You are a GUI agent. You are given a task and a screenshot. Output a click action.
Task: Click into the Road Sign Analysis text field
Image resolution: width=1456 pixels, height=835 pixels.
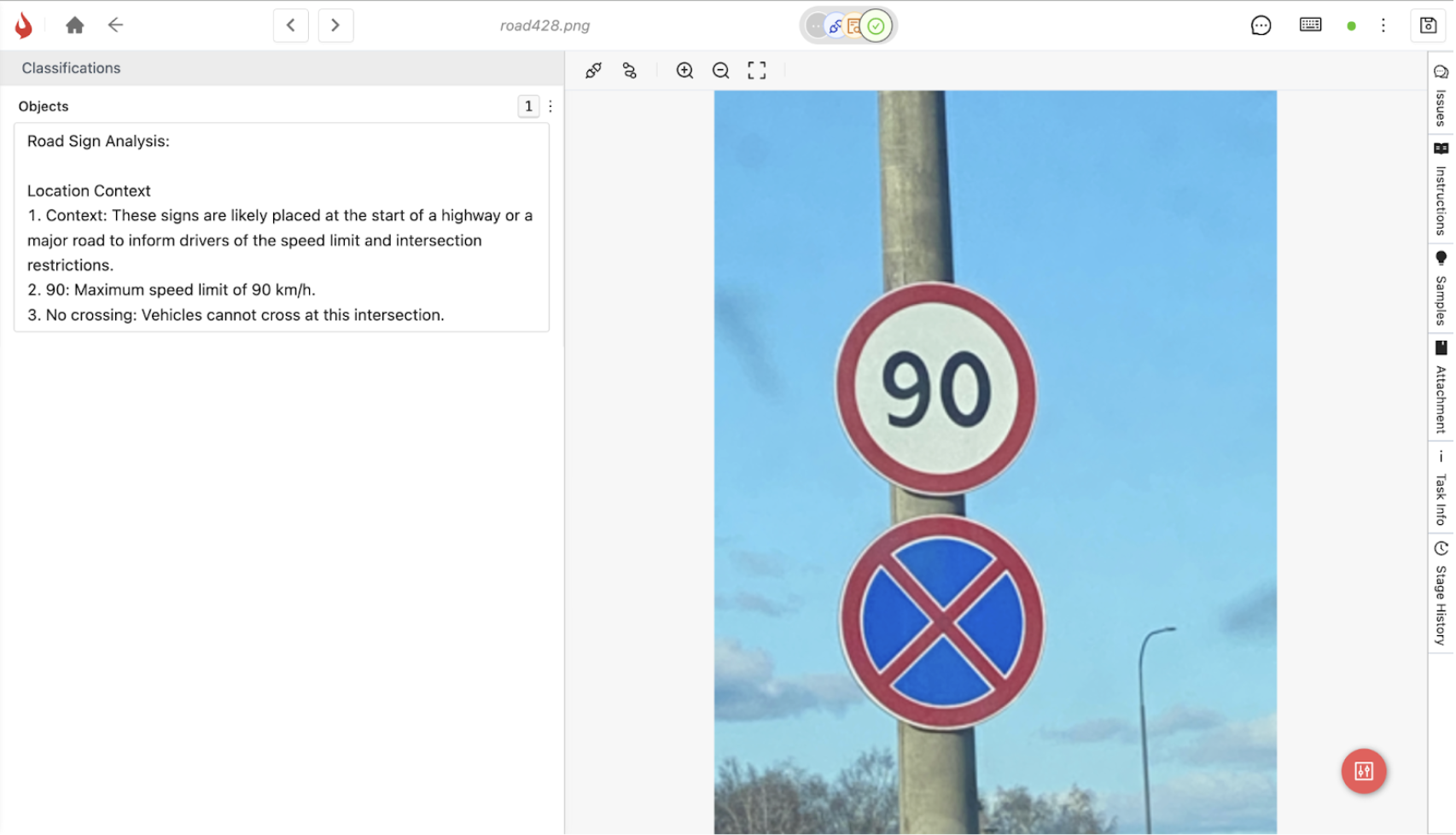[282, 228]
